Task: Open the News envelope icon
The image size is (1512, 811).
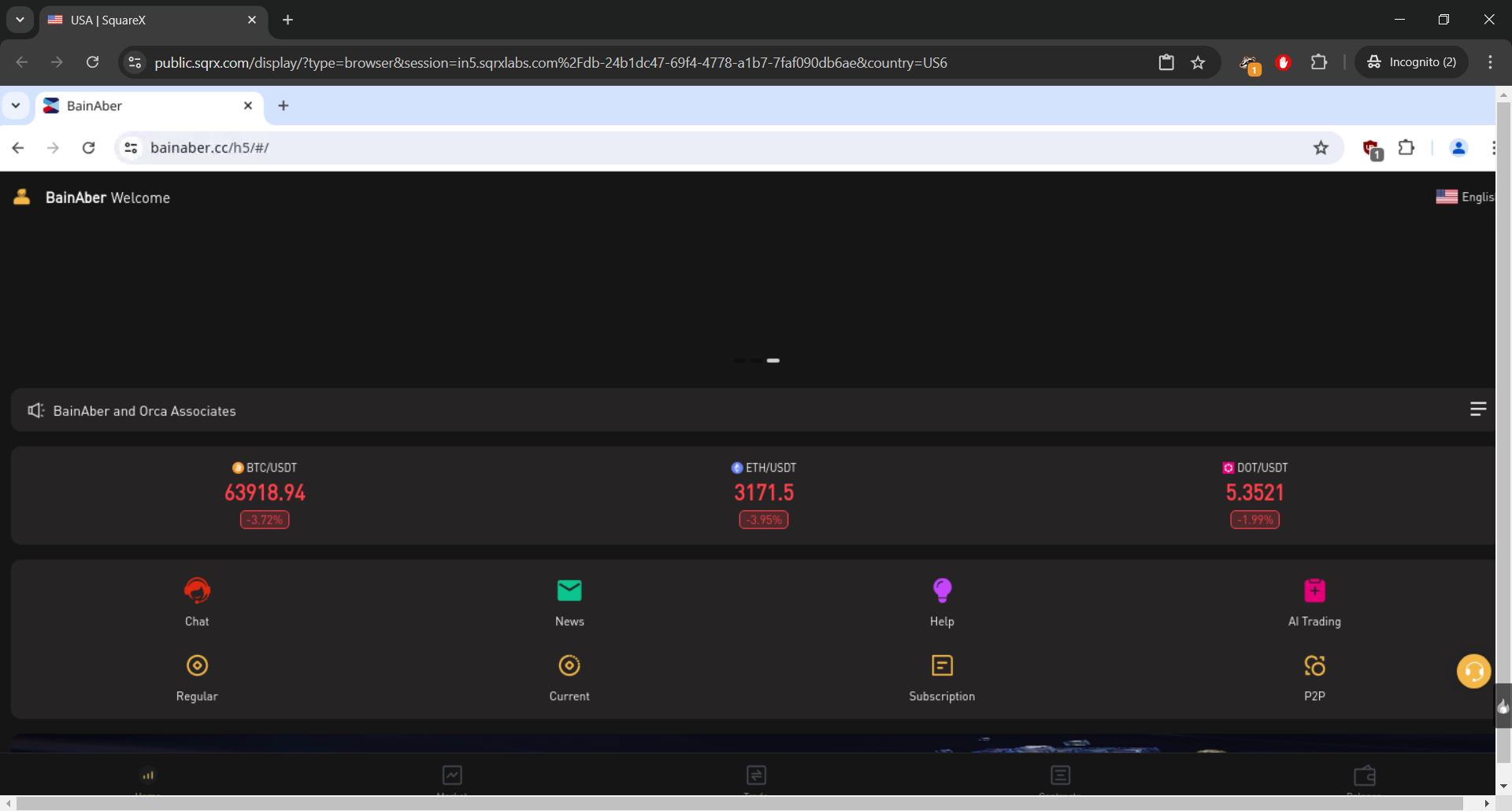Action: coord(569,591)
